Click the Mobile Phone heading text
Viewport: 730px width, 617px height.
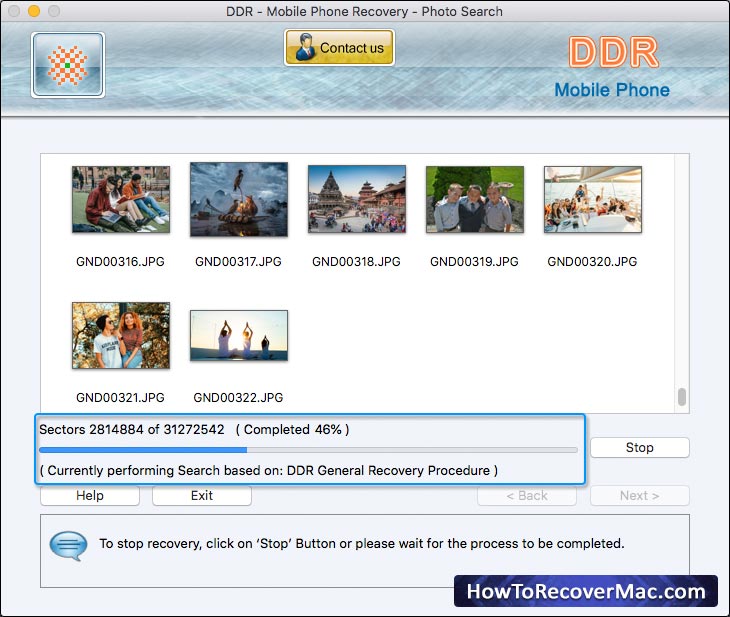612,90
